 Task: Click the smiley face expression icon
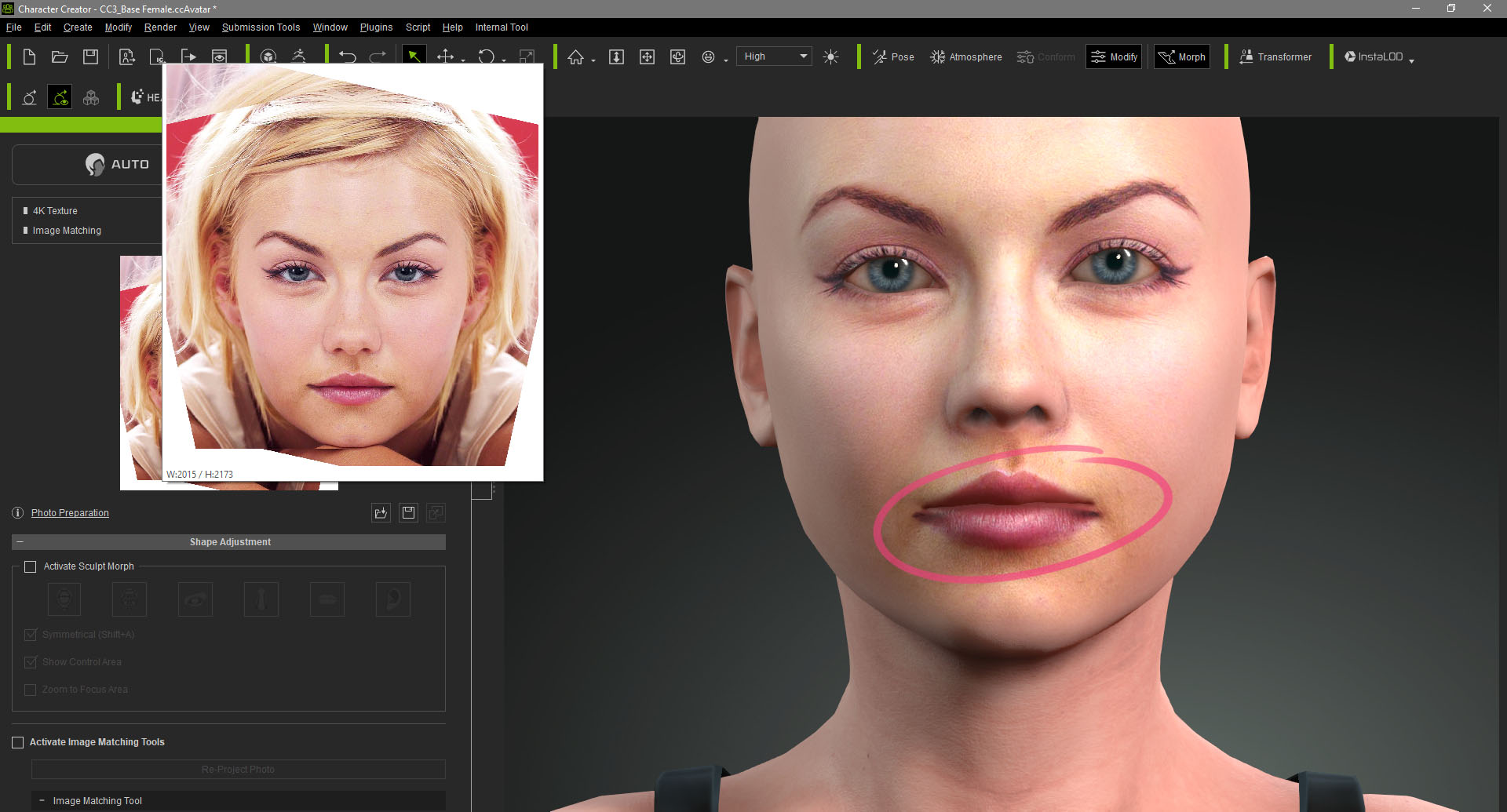pyautogui.click(x=708, y=56)
